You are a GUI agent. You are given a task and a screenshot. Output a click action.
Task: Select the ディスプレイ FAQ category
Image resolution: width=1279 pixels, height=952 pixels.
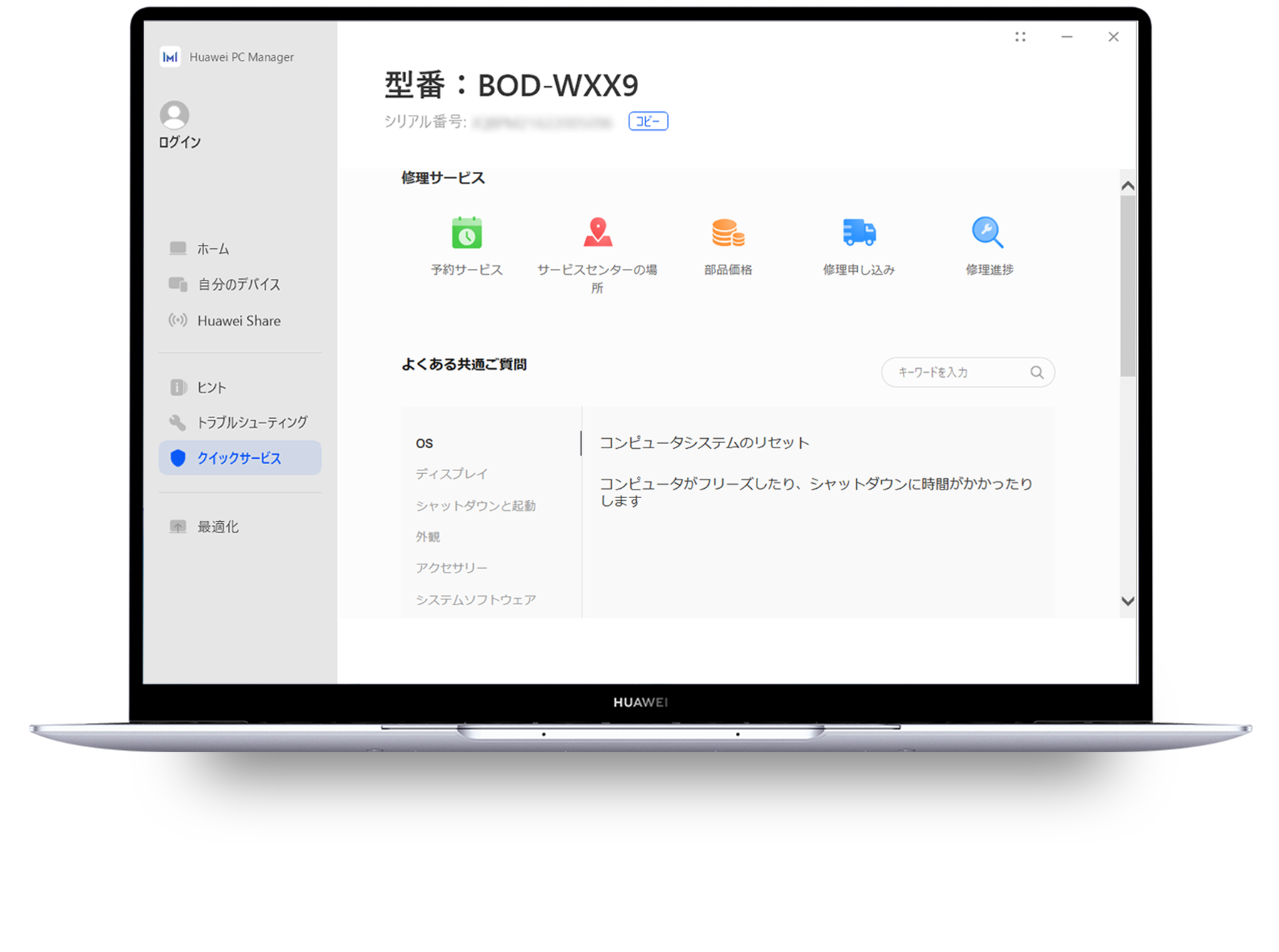(452, 474)
